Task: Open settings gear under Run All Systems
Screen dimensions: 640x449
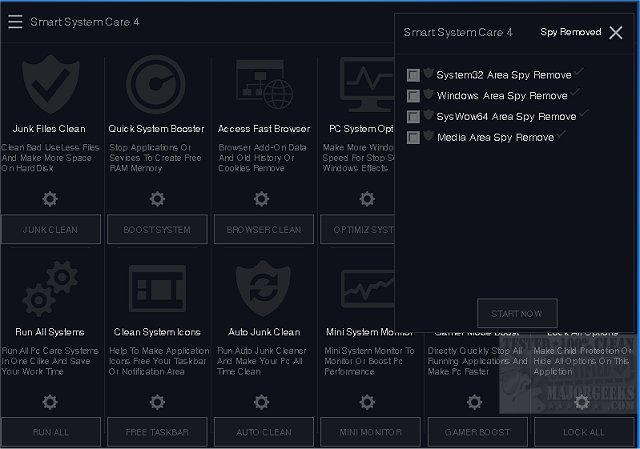Action: 50,402
